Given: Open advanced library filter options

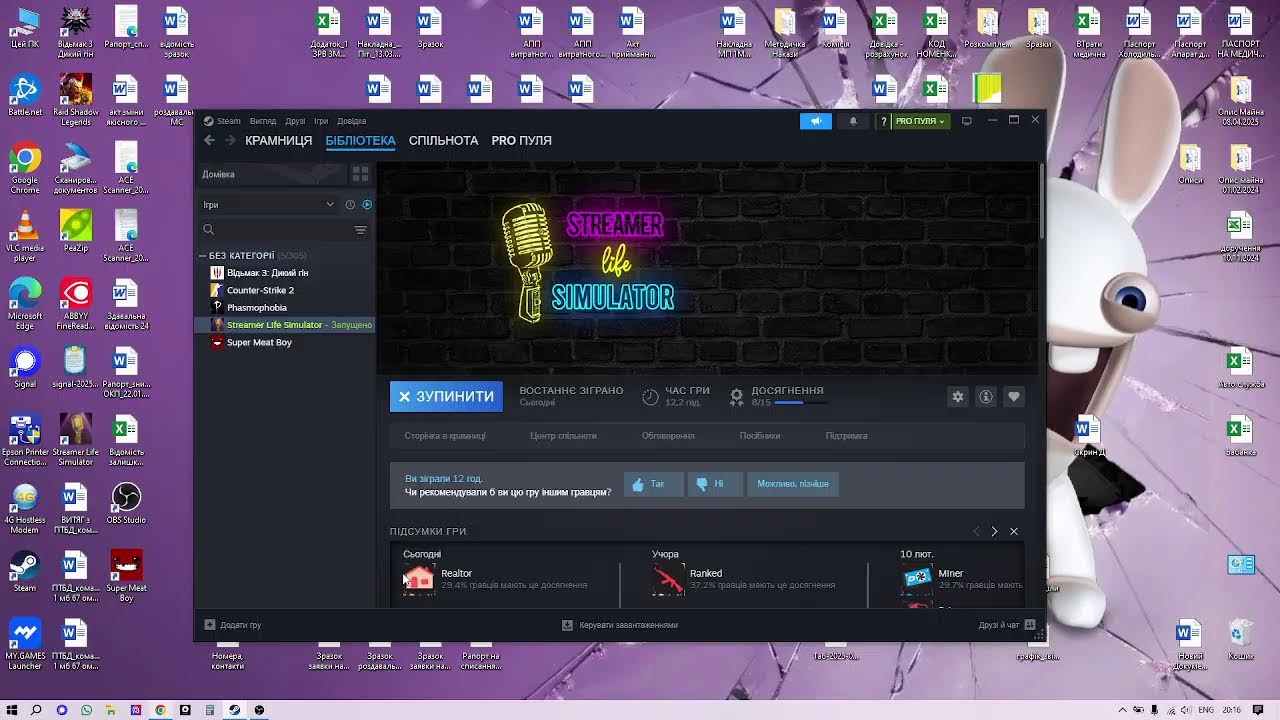Looking at the screenshot, I should coord(361,230).
